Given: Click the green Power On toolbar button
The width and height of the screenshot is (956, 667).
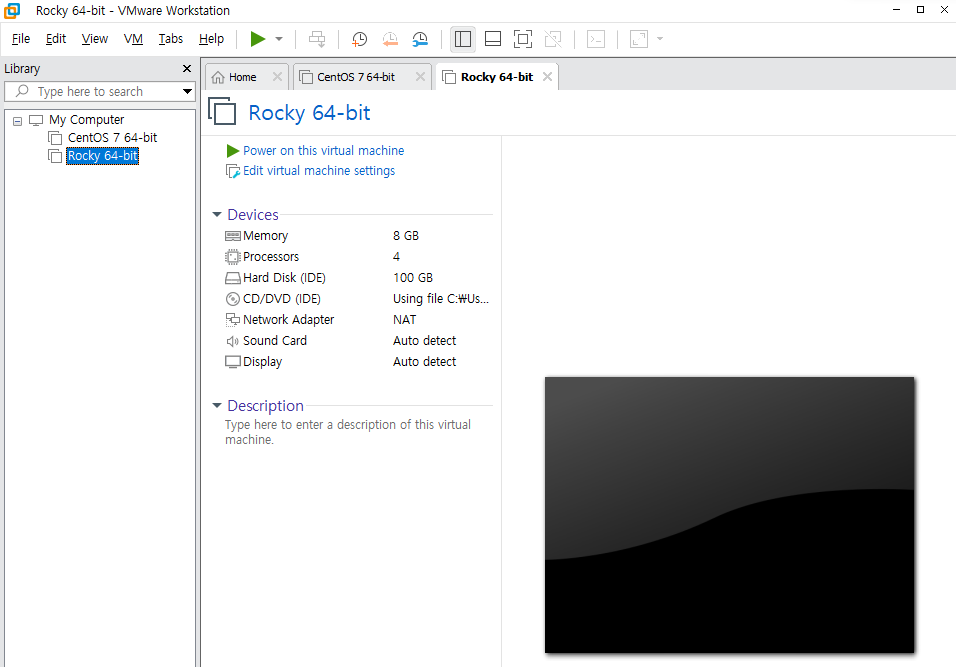Looking at the screenshot, I should [258, 39].
